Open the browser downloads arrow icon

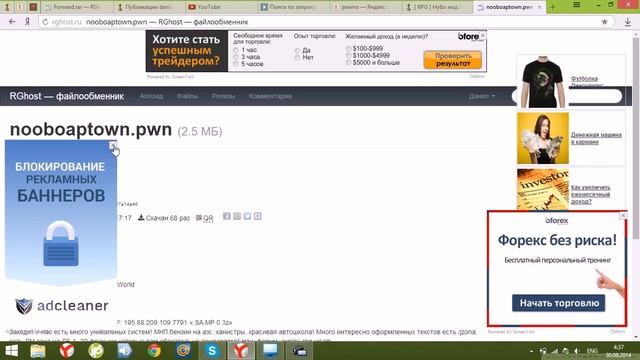[628, 22]
